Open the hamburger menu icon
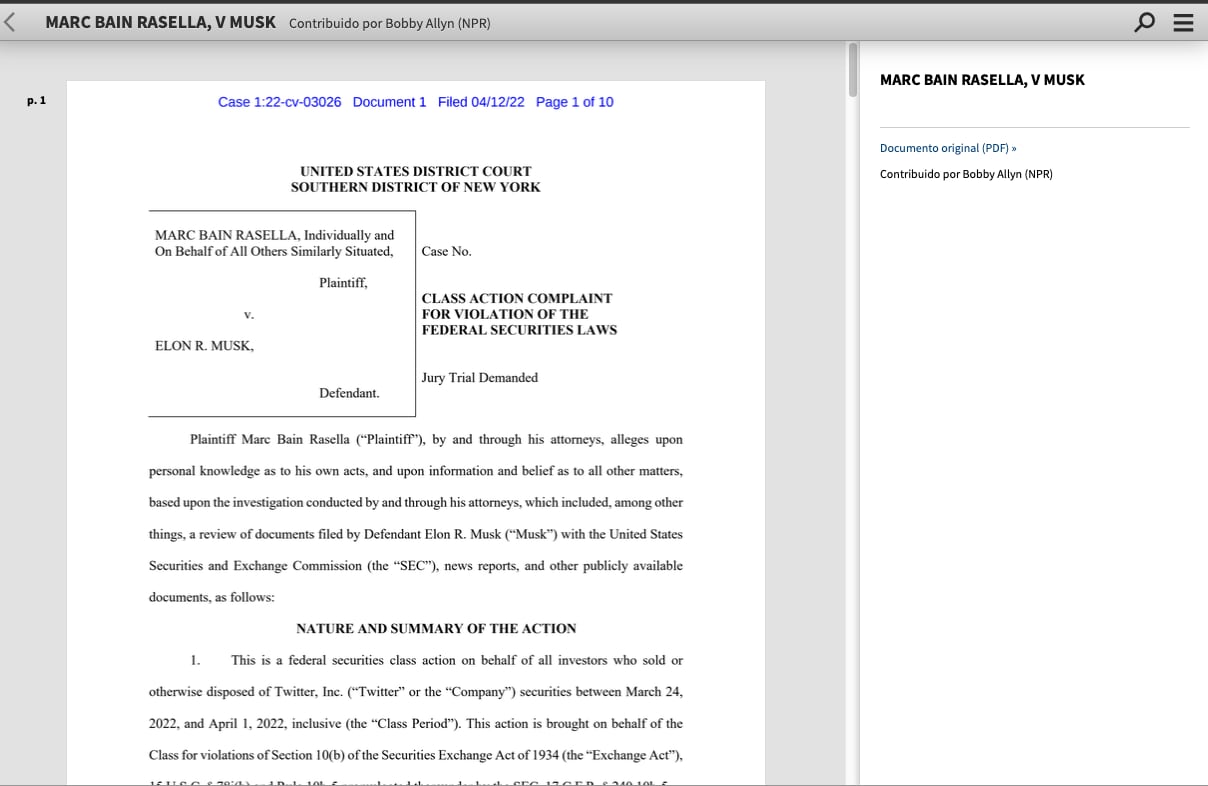This screenshot has width=1208, height=786. tap(1183, 22)
